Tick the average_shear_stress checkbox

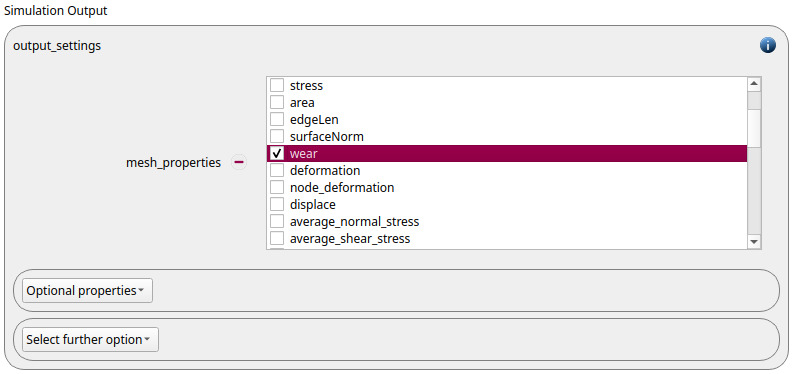coord(277,238)
